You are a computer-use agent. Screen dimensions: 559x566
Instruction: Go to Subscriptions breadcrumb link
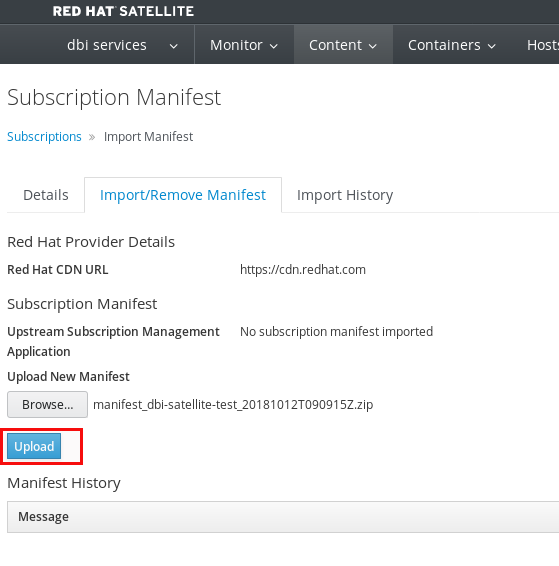pyautogui.click(x=44, y=137)
